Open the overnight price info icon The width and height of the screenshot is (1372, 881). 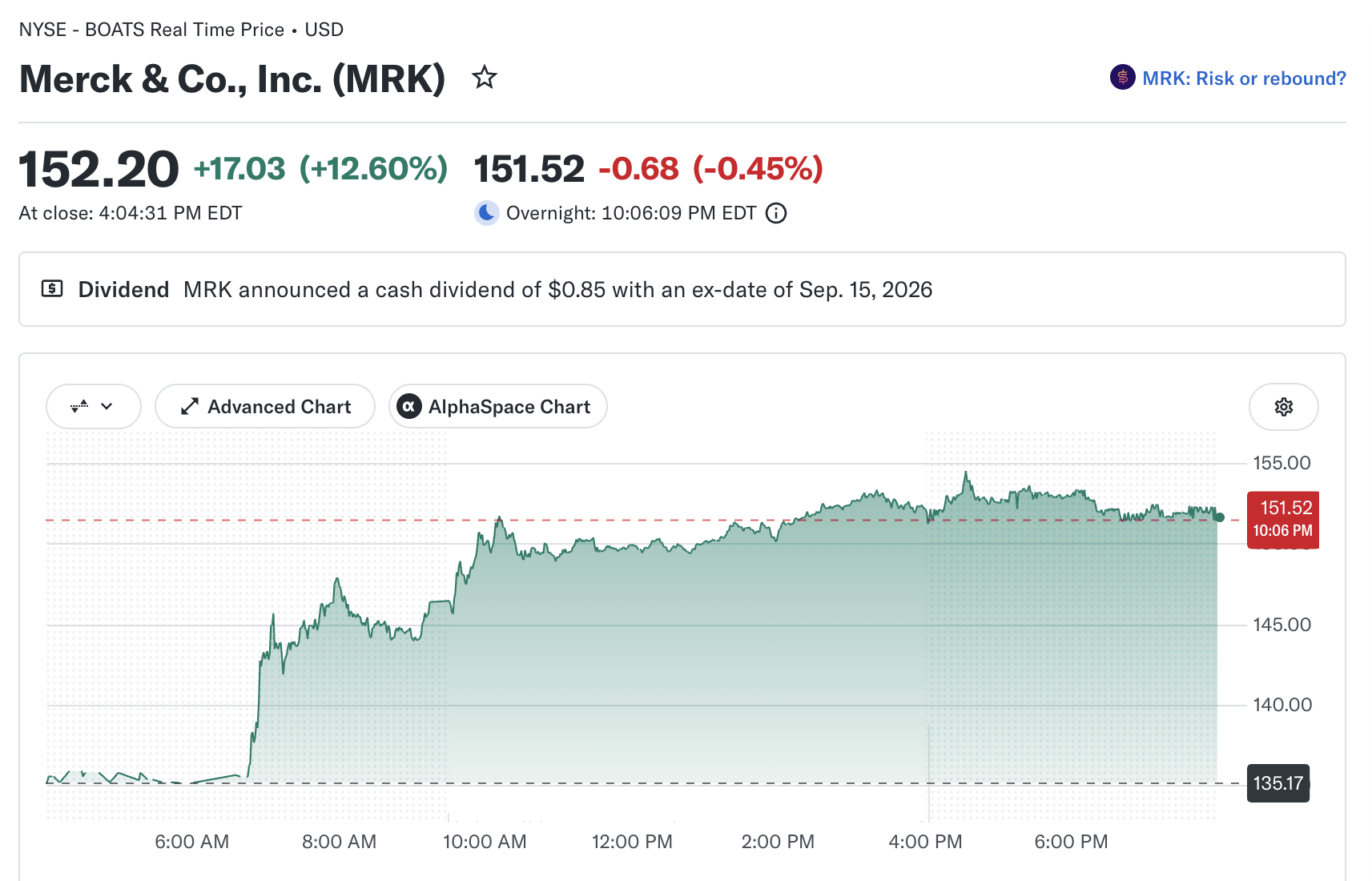(776, 213)
